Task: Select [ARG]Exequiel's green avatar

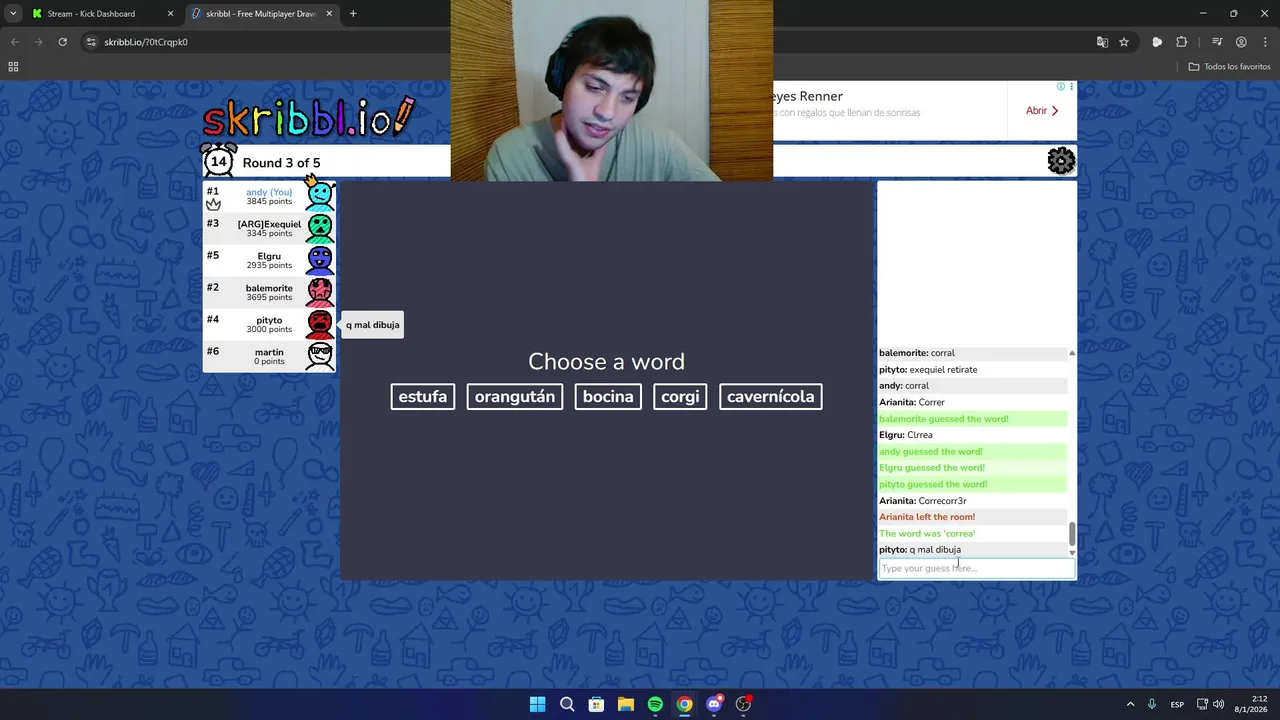Action: click(320, 228)
